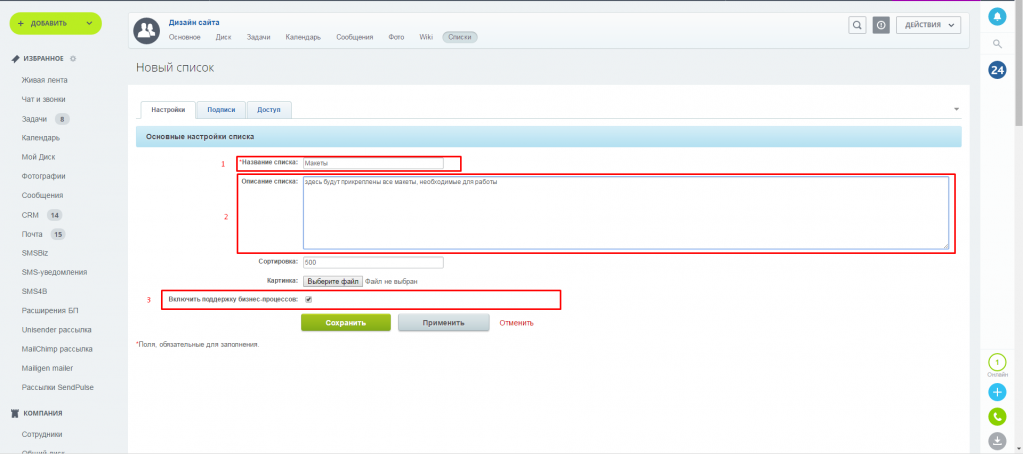Open the Действия dropdown menu

pyautogui.click(x=929, y=25)
